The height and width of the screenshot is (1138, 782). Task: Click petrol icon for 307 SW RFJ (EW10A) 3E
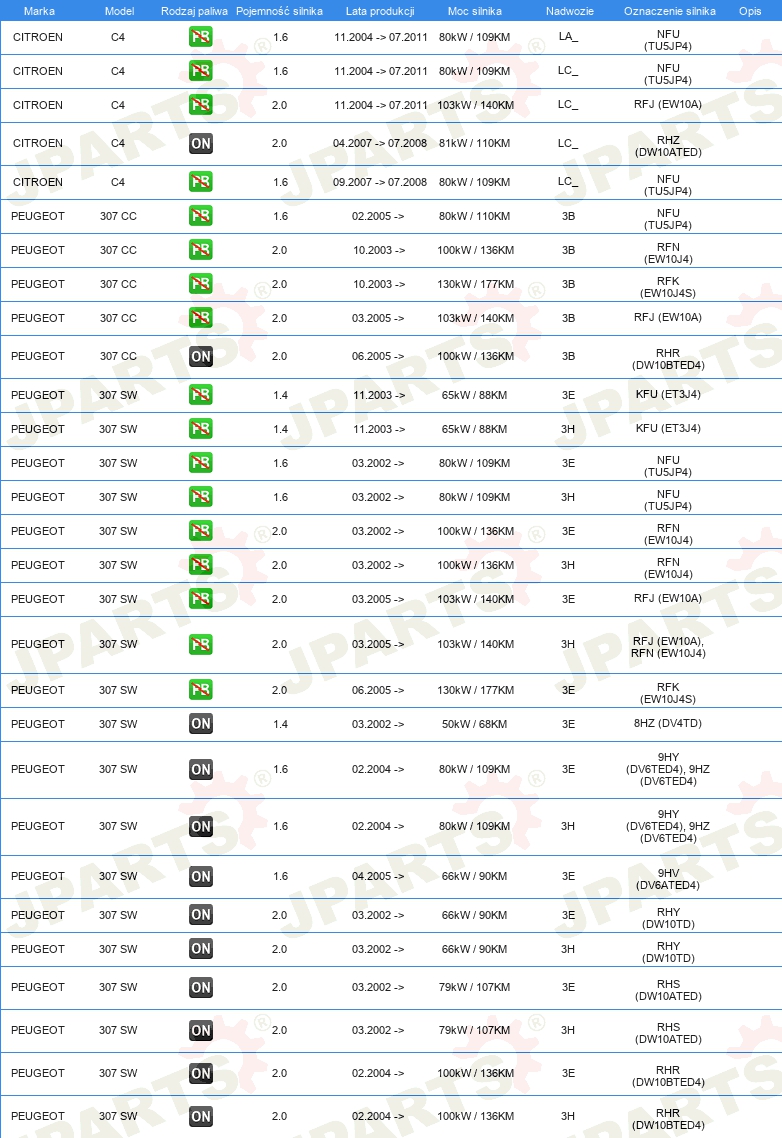click(200, 599)
